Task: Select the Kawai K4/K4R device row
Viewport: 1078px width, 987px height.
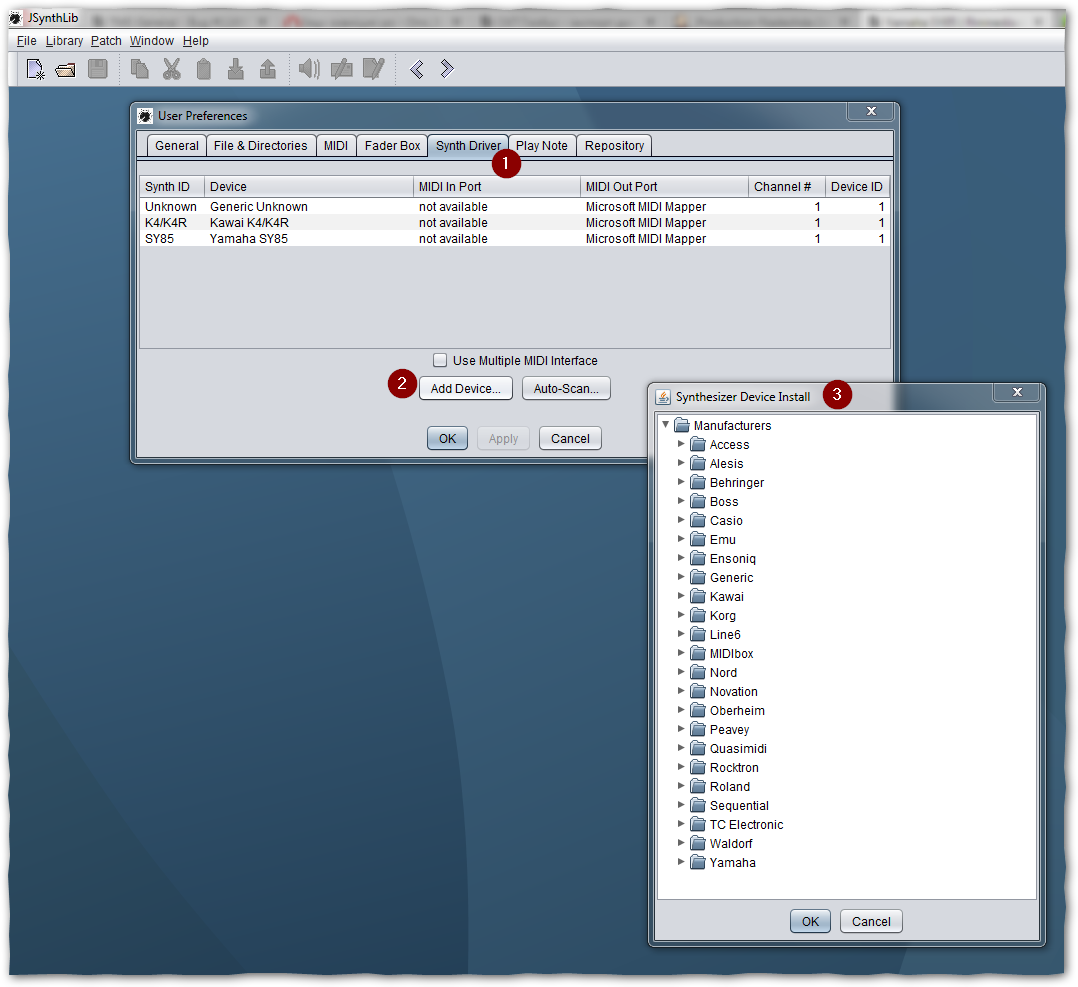Action: pyautogui.click(x=514, y=223)
